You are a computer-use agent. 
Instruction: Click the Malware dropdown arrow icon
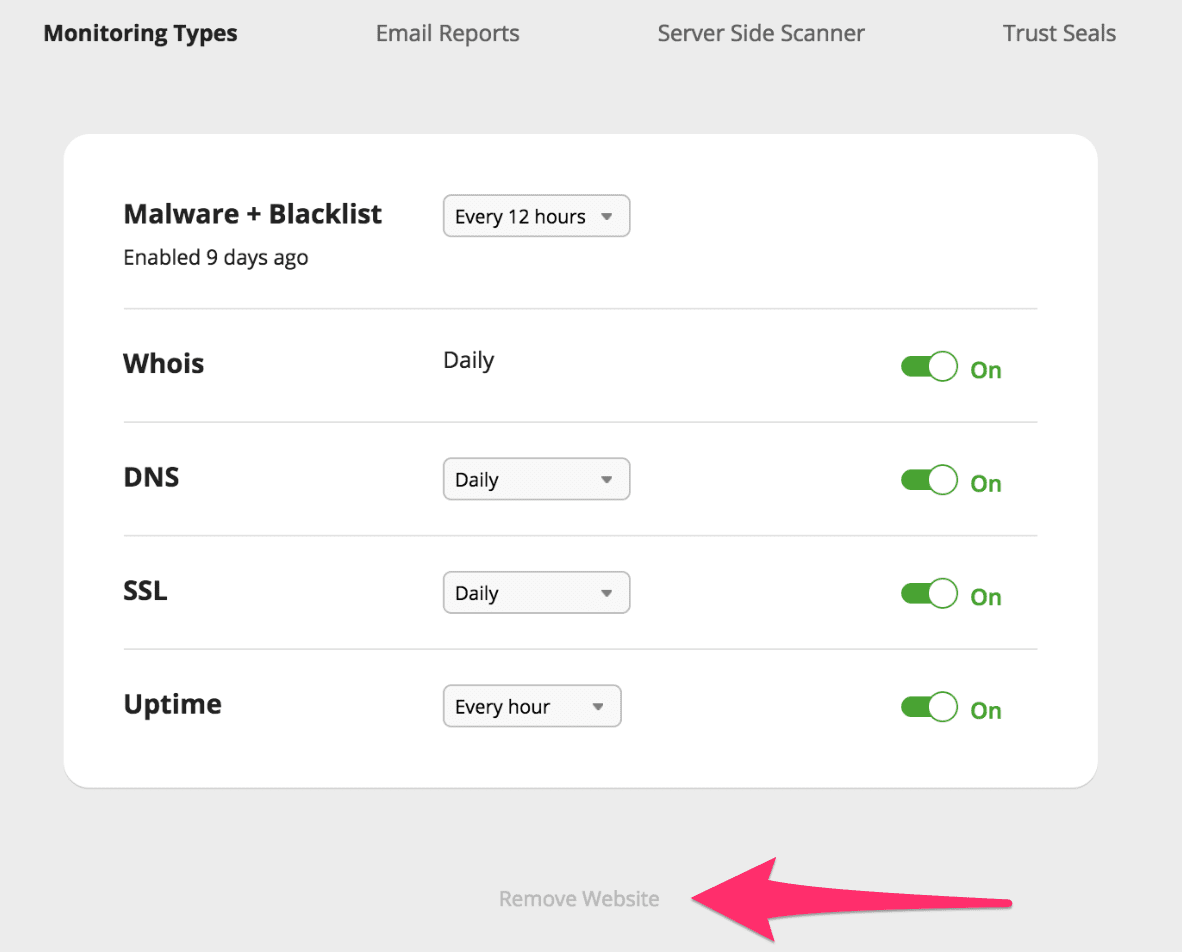click(x=607, y=216)
